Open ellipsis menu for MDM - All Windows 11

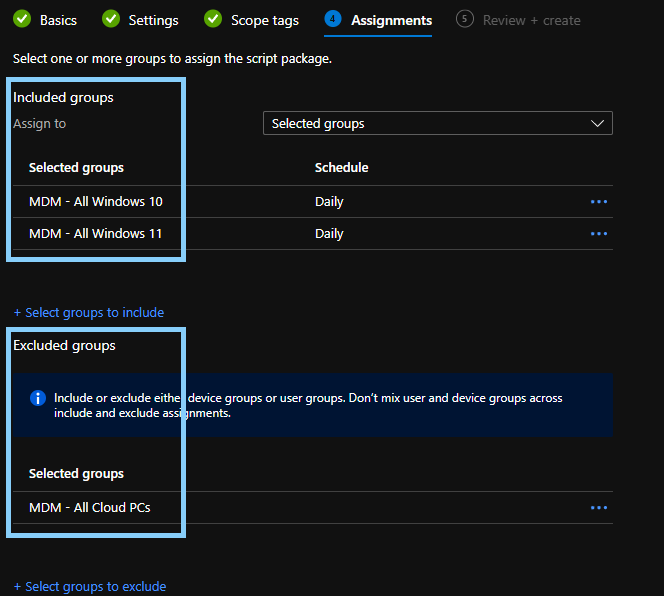coord(599,234)
